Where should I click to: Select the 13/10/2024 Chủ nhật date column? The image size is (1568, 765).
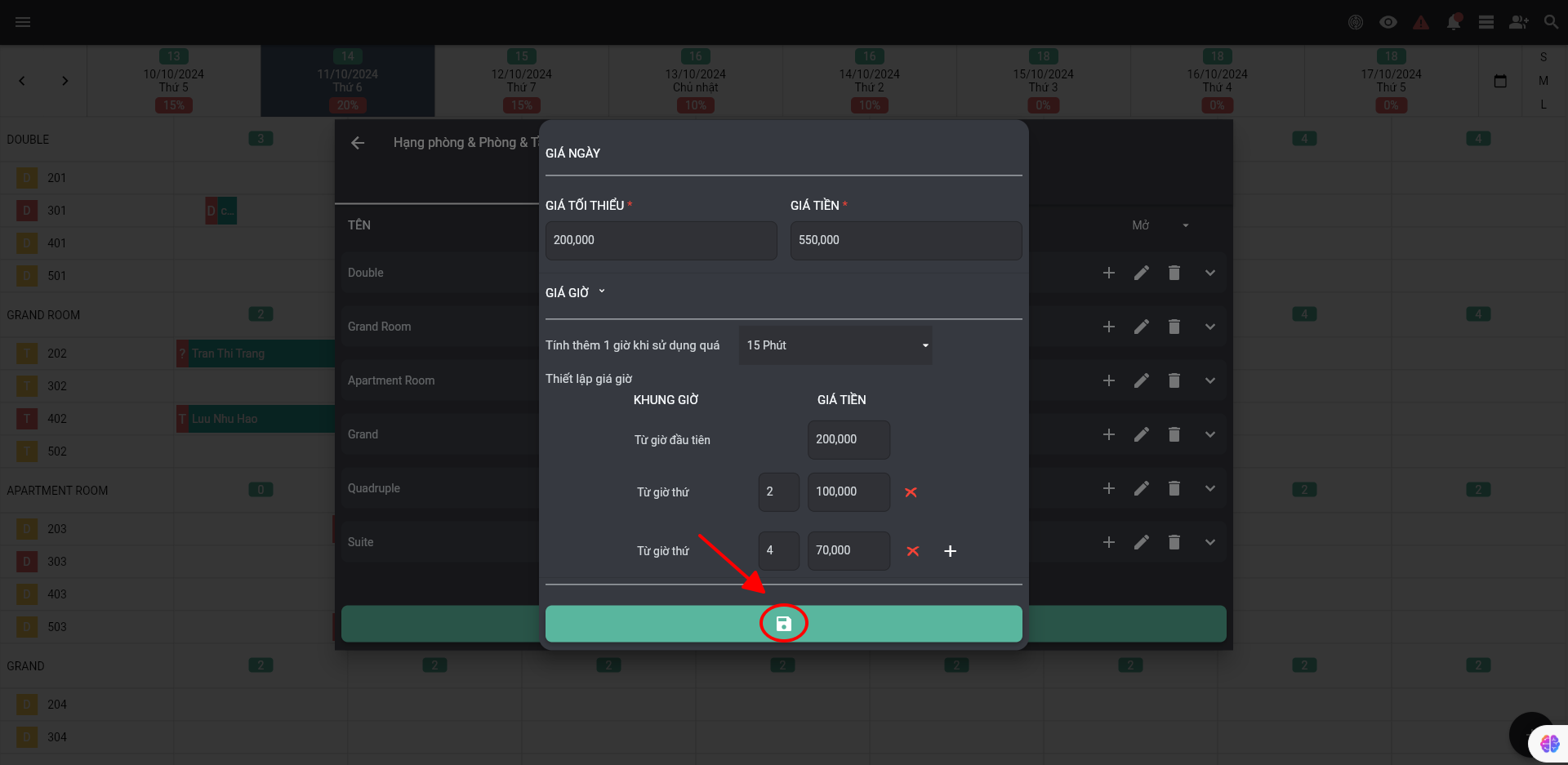(x=696, y=81)
